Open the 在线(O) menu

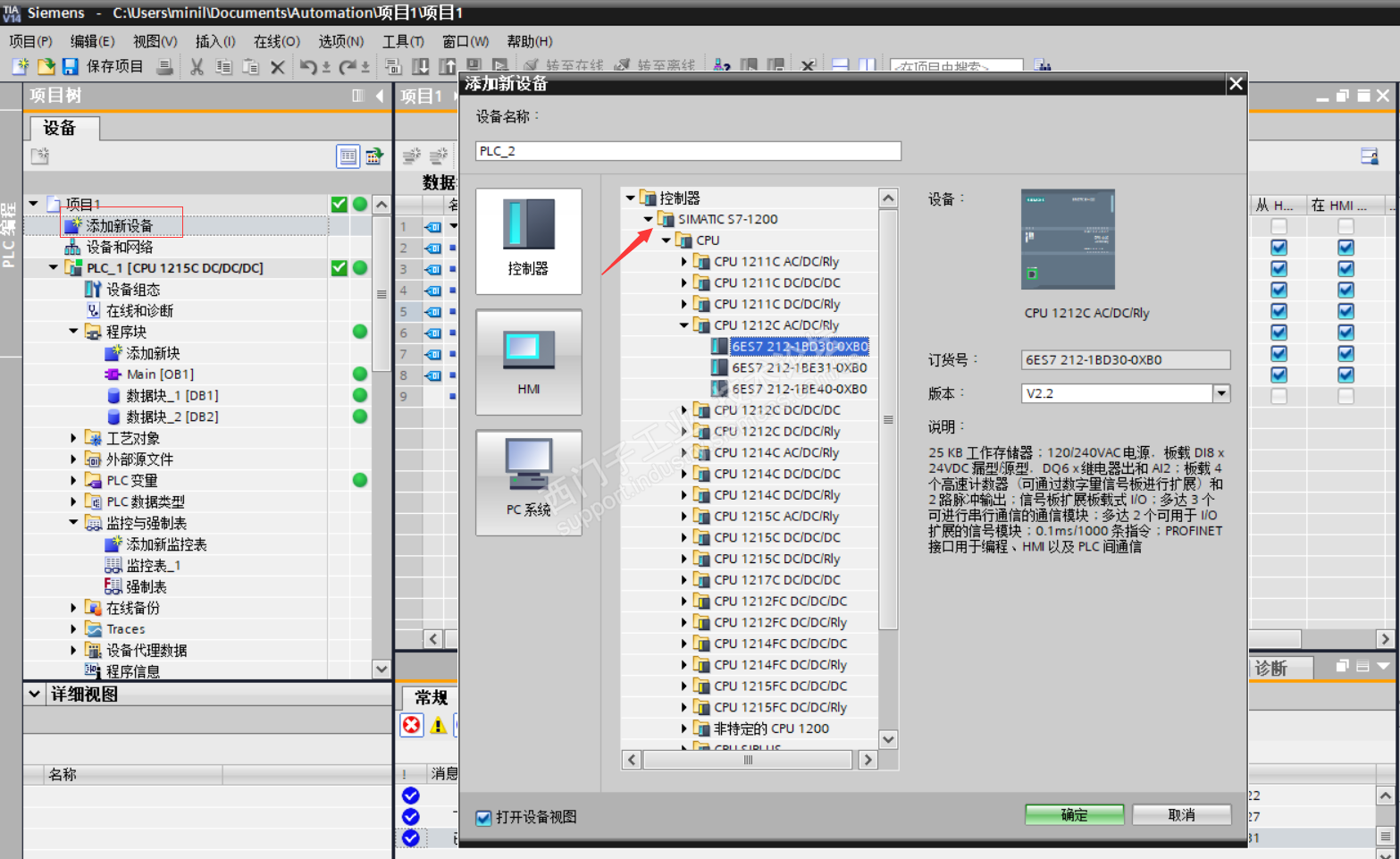point(276,41)
